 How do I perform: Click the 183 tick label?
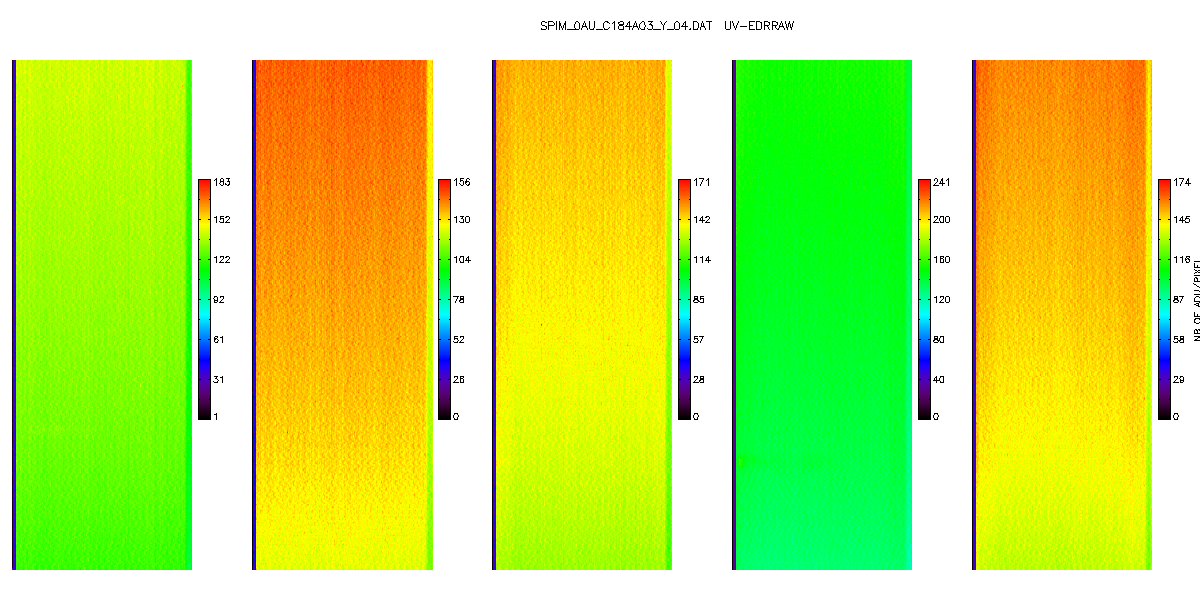(x=223, y=183)
